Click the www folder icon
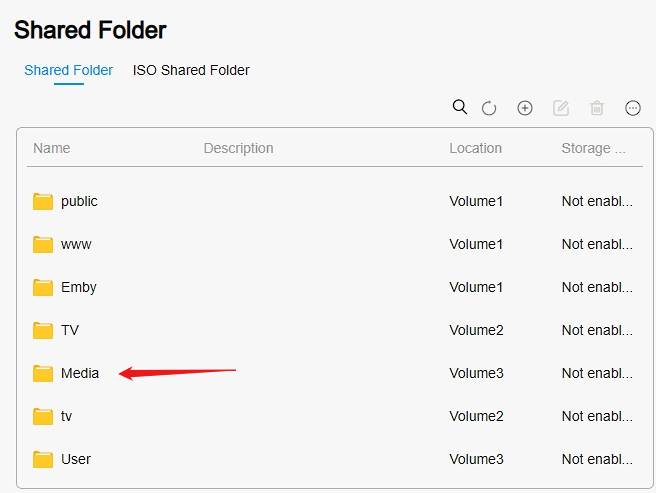The image size is (656, 493). 43,244
